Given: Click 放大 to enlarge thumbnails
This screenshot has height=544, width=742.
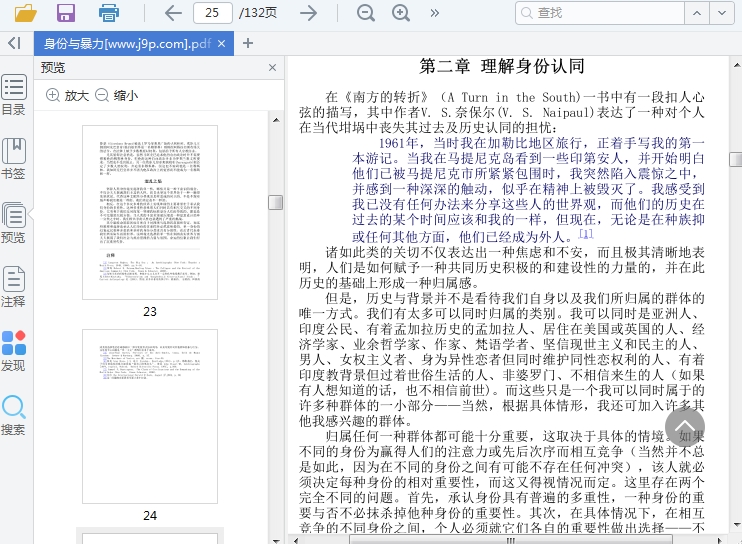Looking at the screenshot, I should pos(68,96).
